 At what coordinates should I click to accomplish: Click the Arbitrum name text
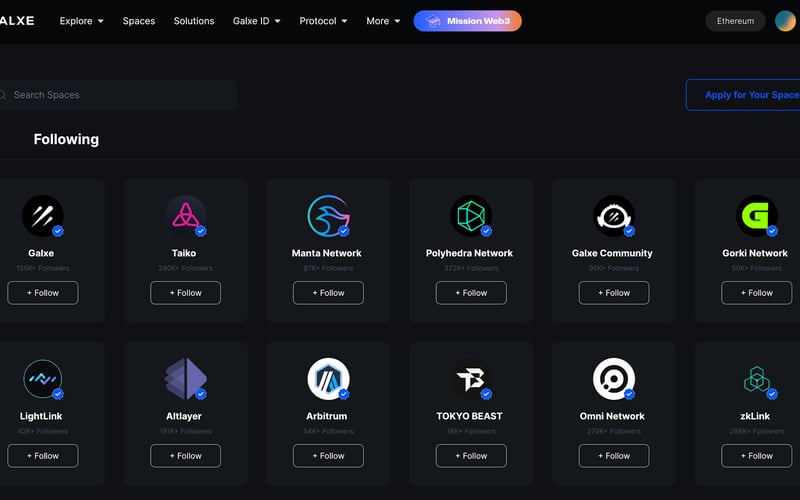(327, 416)
